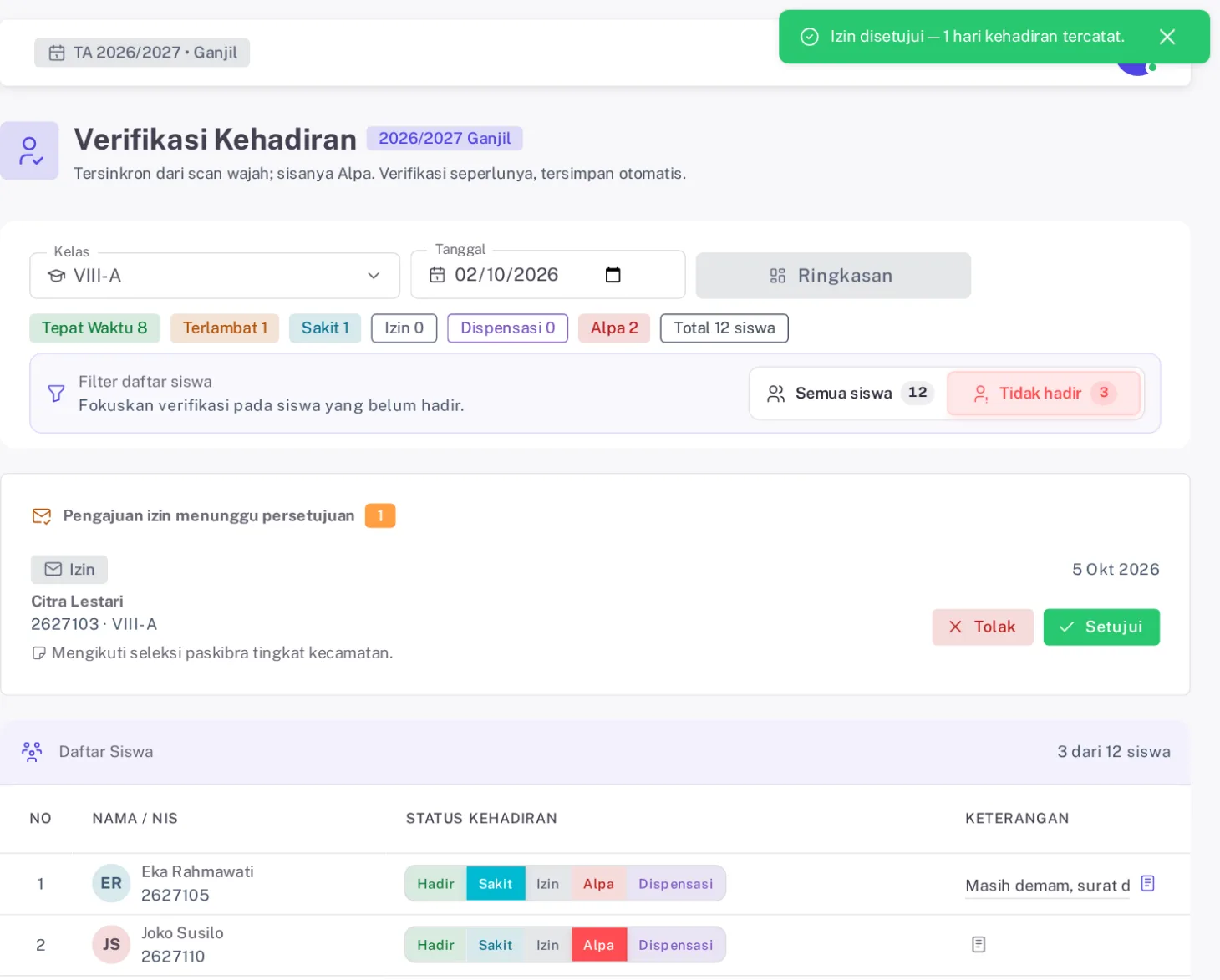1220x980 pixels.
Task: Click the success checkmark icon in the toast
Action: click(809, 37)
